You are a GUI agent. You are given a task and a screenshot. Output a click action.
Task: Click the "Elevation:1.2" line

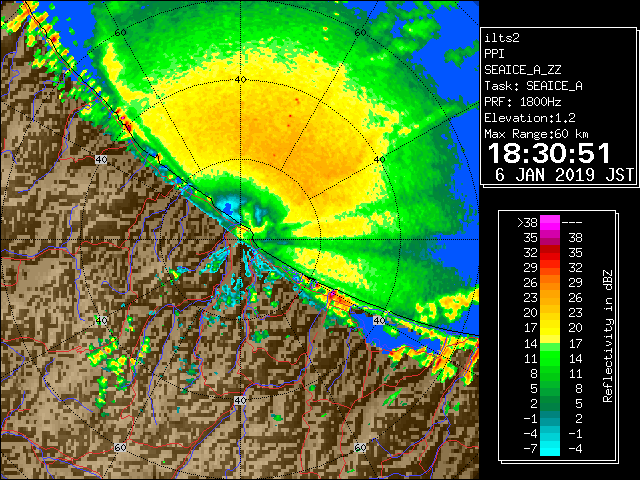pos(530,118)
